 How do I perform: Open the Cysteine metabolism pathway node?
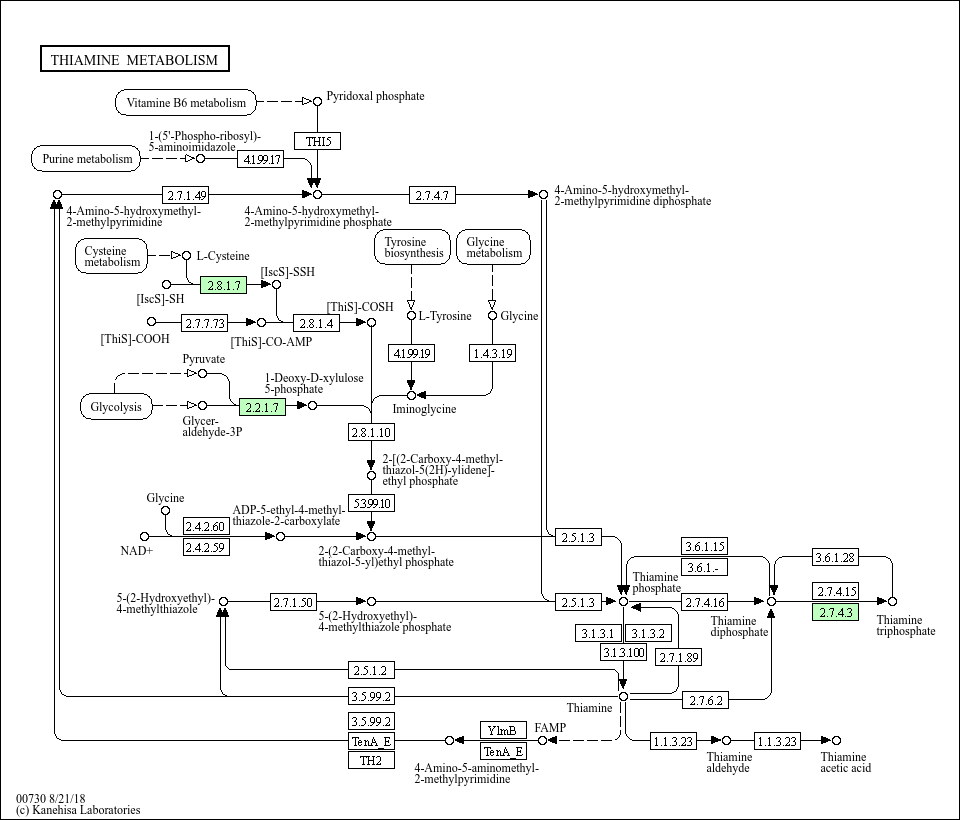[x=112, y=257]
